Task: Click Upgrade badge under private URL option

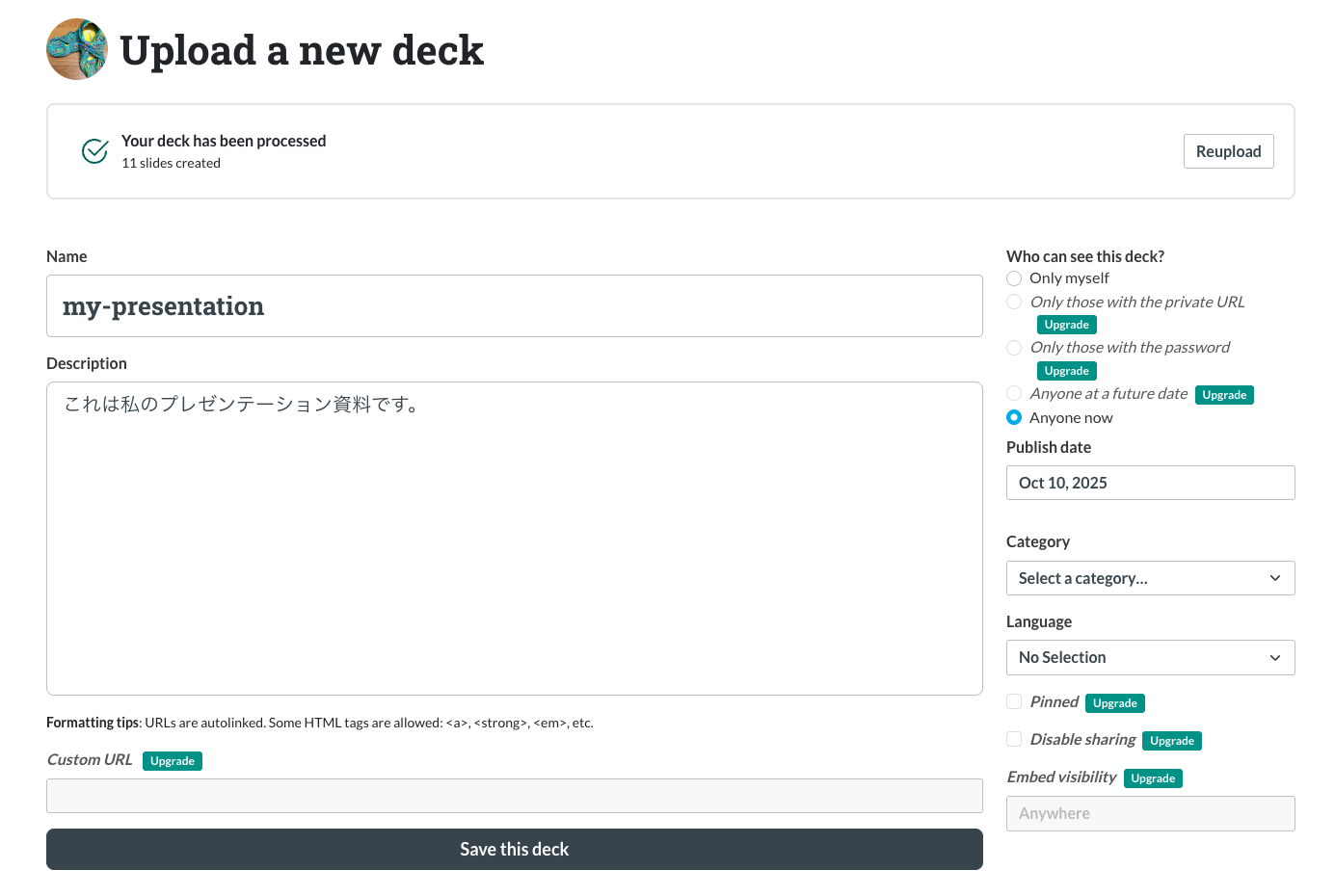Action: 1066,325
